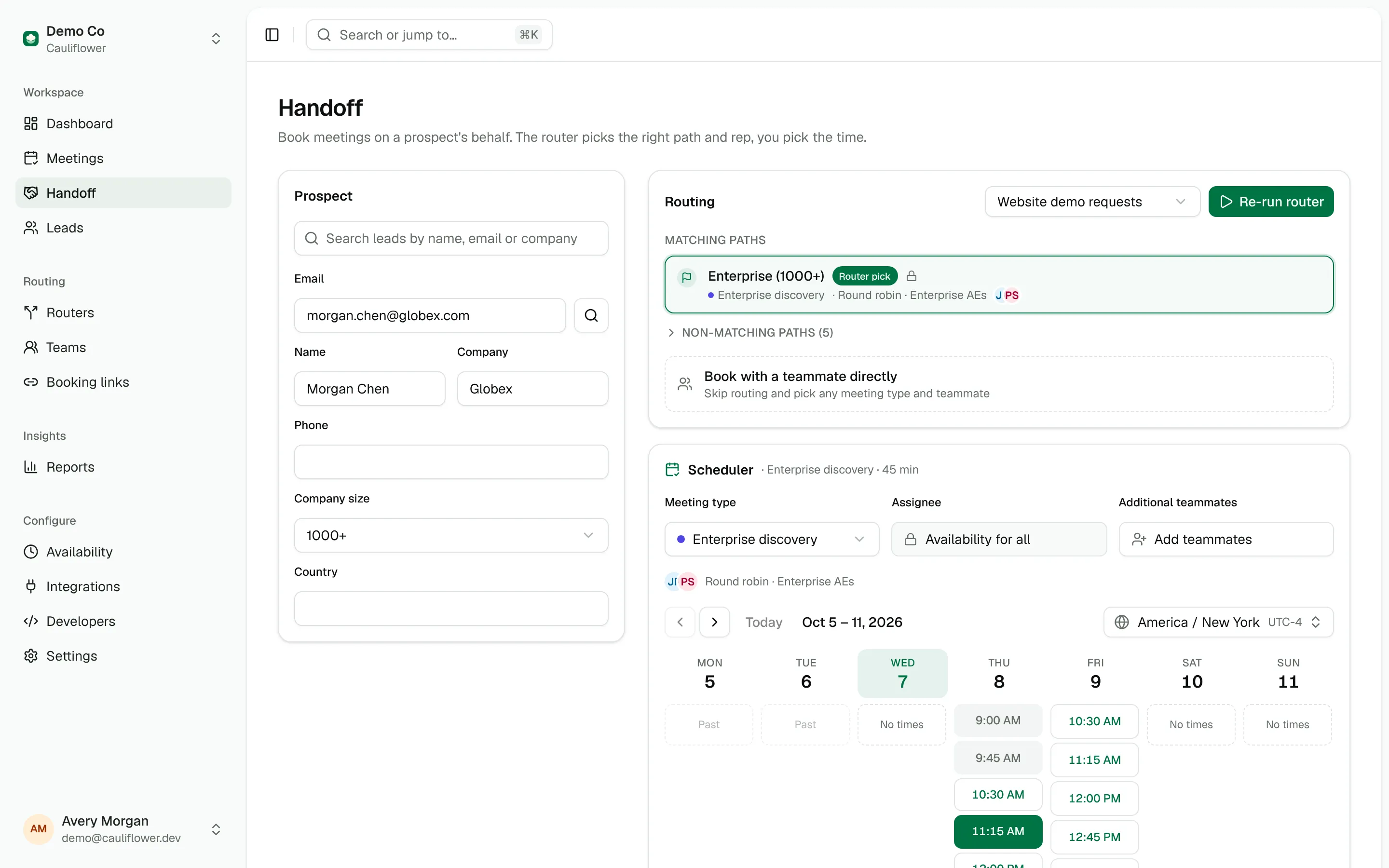Click Availability for all assignee button
This screenshot has width=1389, height=868.
[999, 539]
